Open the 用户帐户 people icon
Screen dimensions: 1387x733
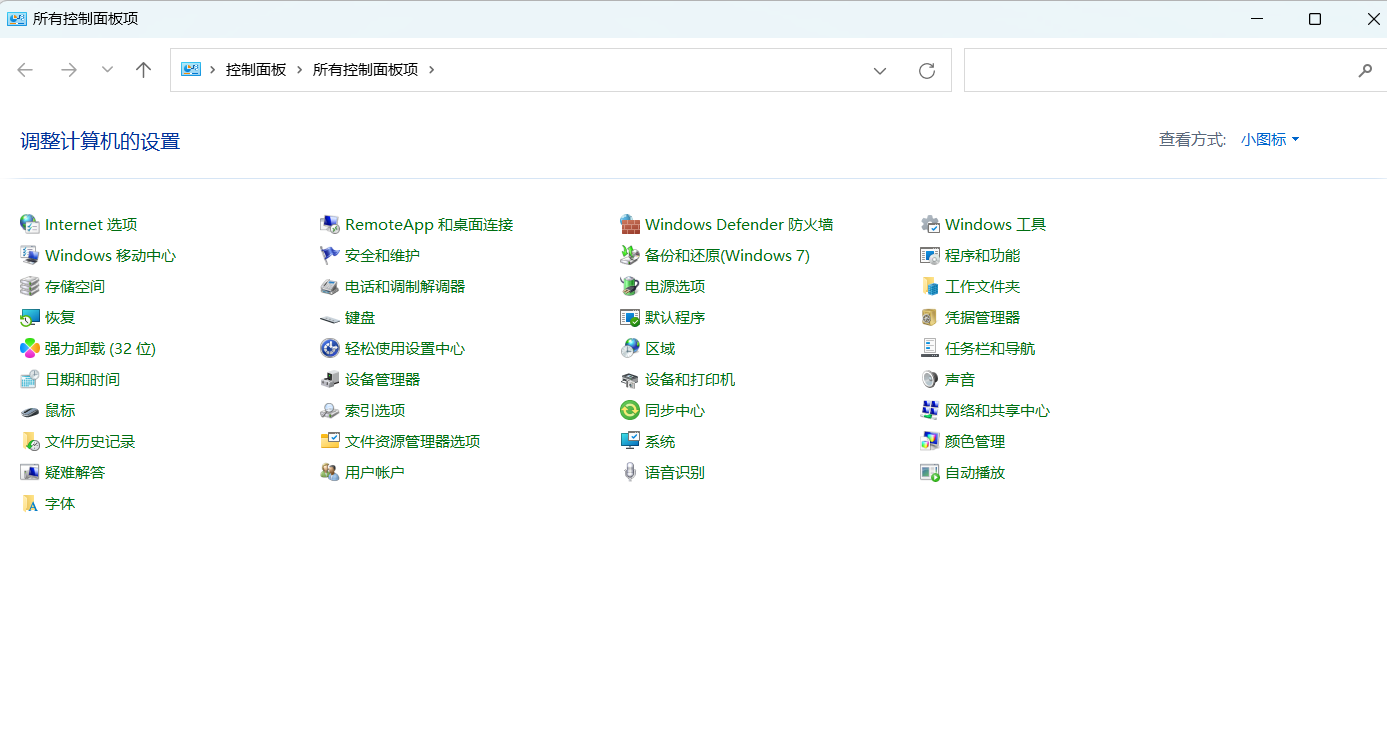[329, 472]
